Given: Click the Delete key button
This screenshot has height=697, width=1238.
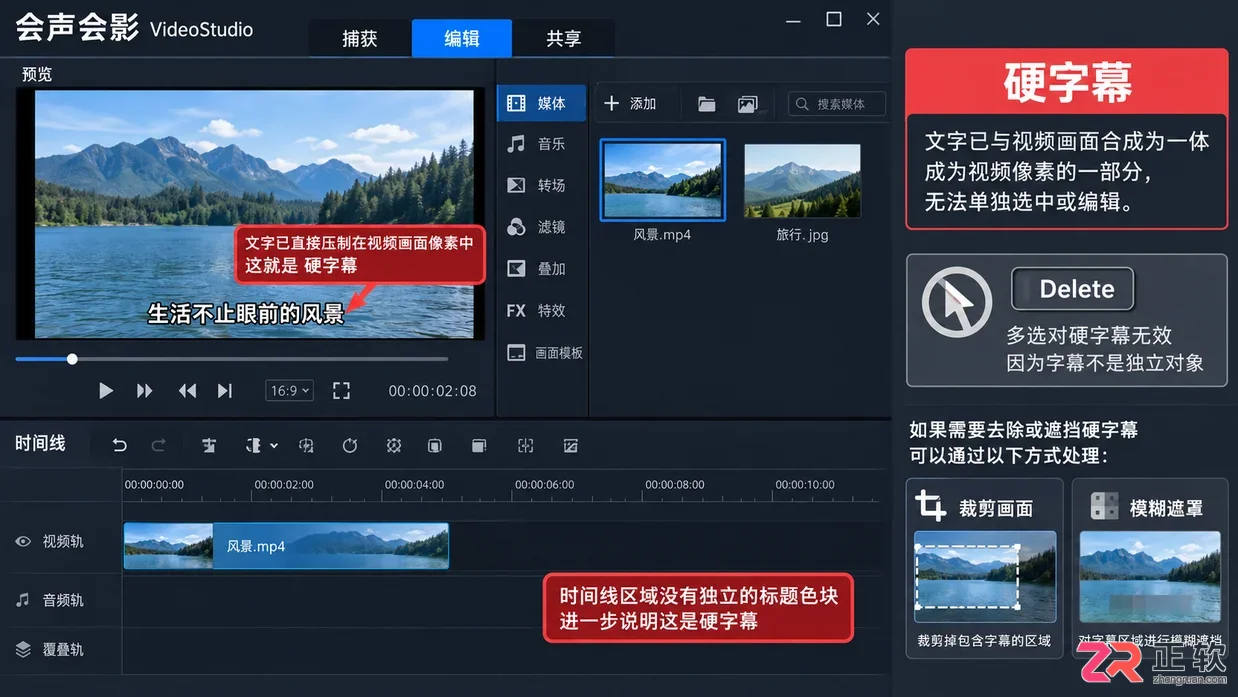Looking at the screenshot, I should click(x=1073, y=289).
